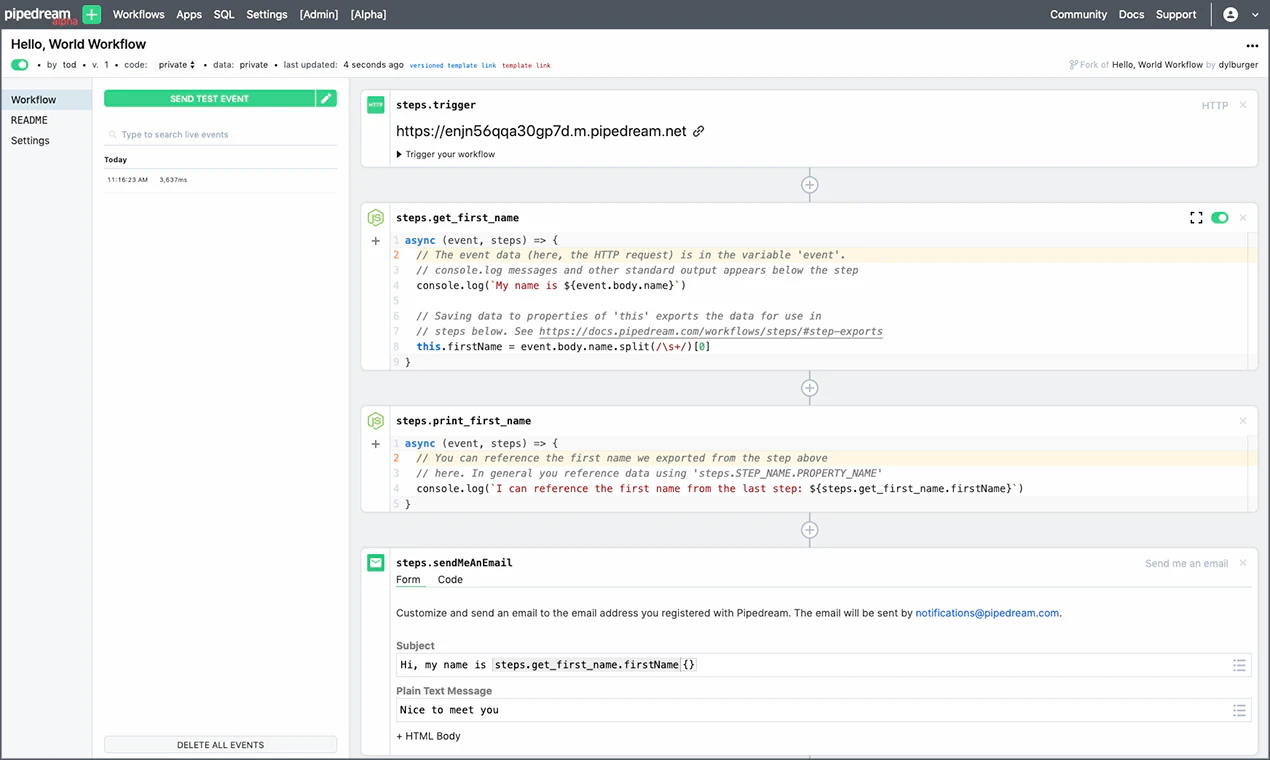
Task: Open the Workflows menu
Action: pos(139,14)
